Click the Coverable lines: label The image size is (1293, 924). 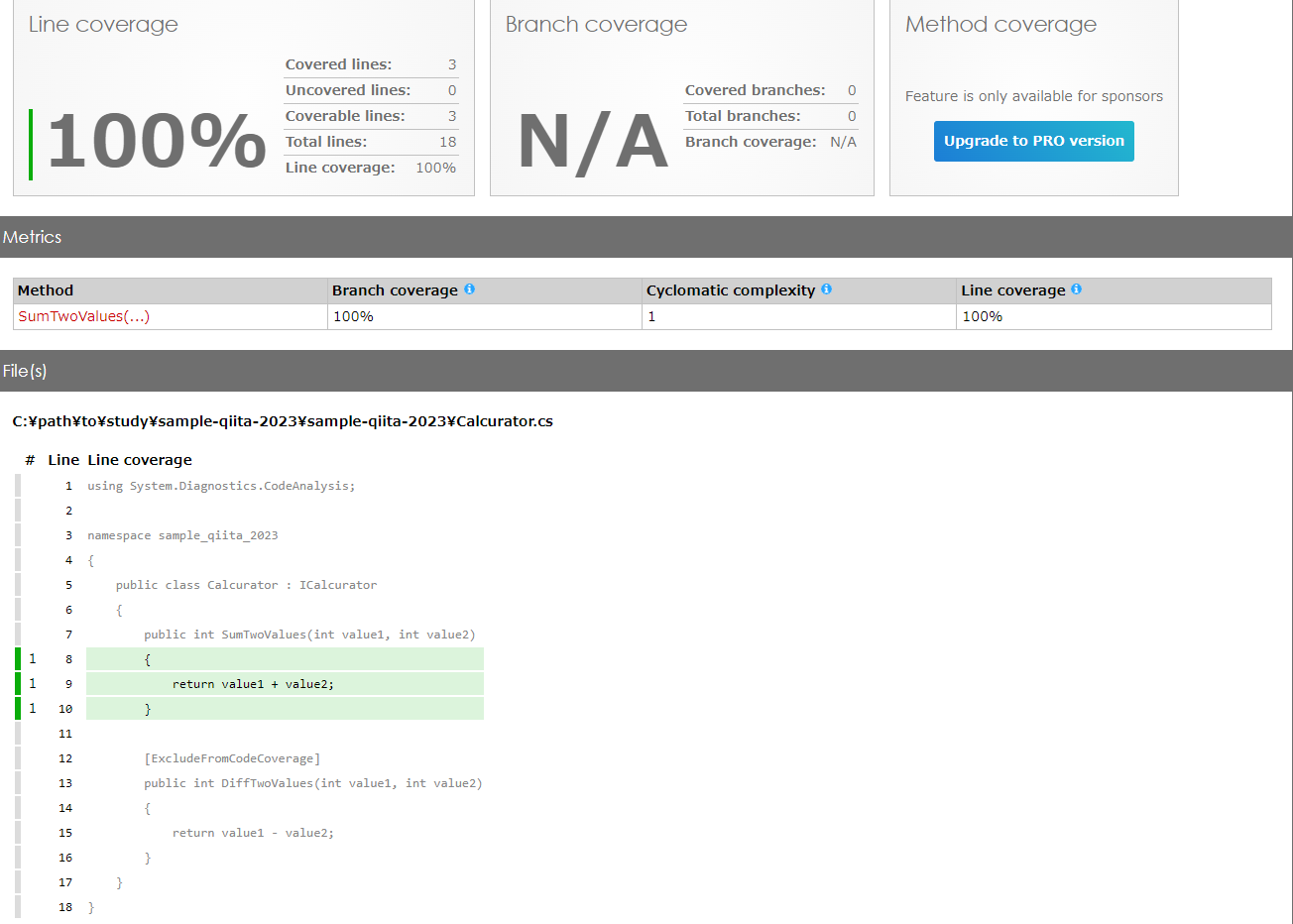pos(345,116)
